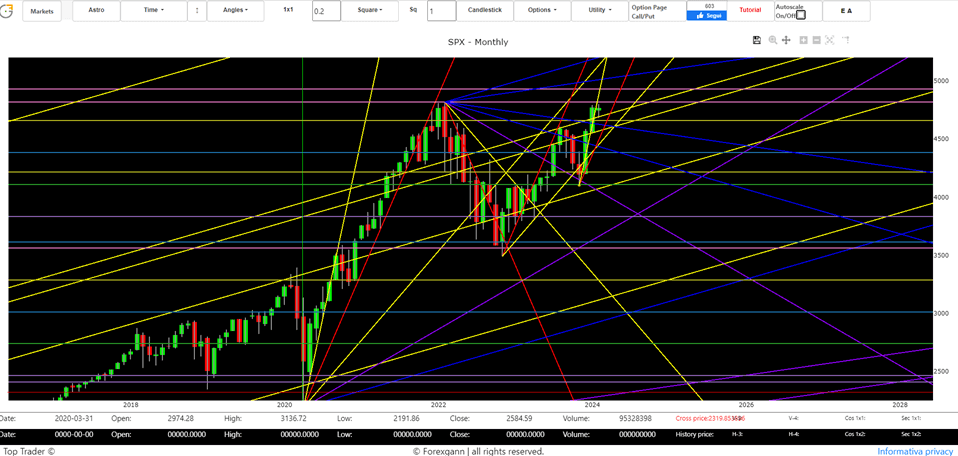This screenshot has width=958, height=456.
Task: Click the Markets button
Action: click(x=42, y=11)
